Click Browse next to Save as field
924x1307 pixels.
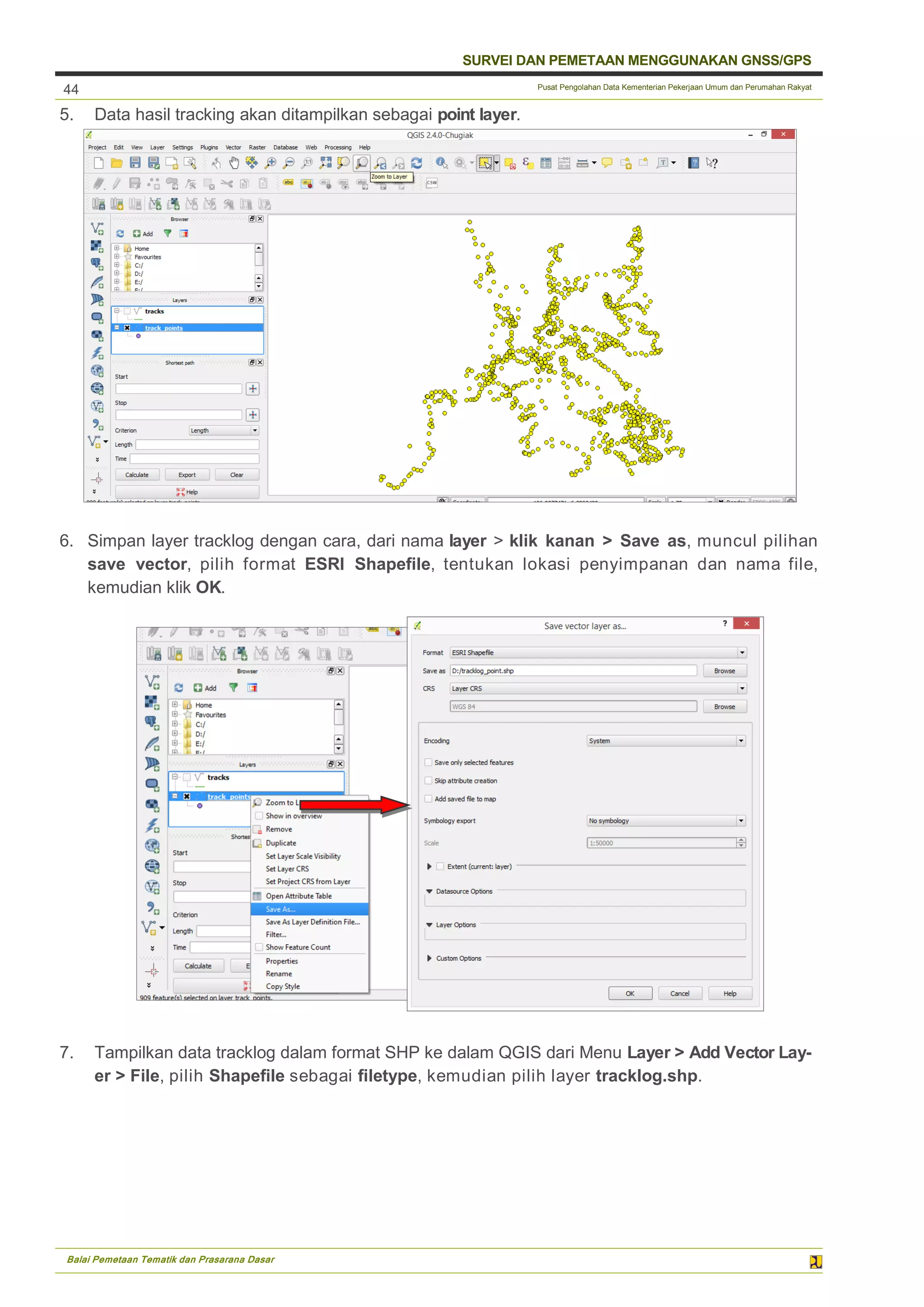[x=724, y=671]
